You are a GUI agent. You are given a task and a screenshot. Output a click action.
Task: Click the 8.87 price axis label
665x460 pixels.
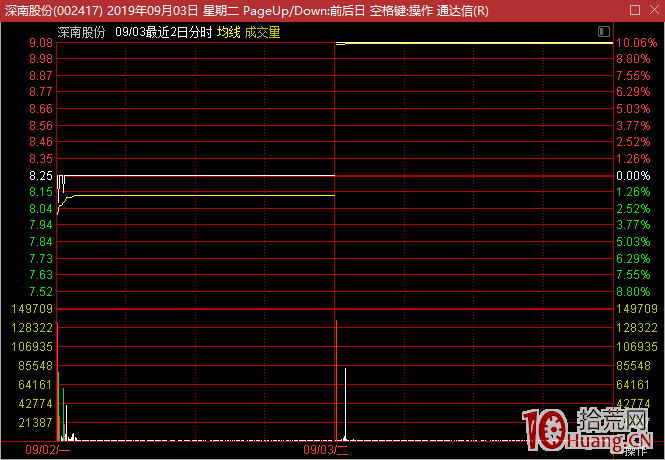point(41,76)
